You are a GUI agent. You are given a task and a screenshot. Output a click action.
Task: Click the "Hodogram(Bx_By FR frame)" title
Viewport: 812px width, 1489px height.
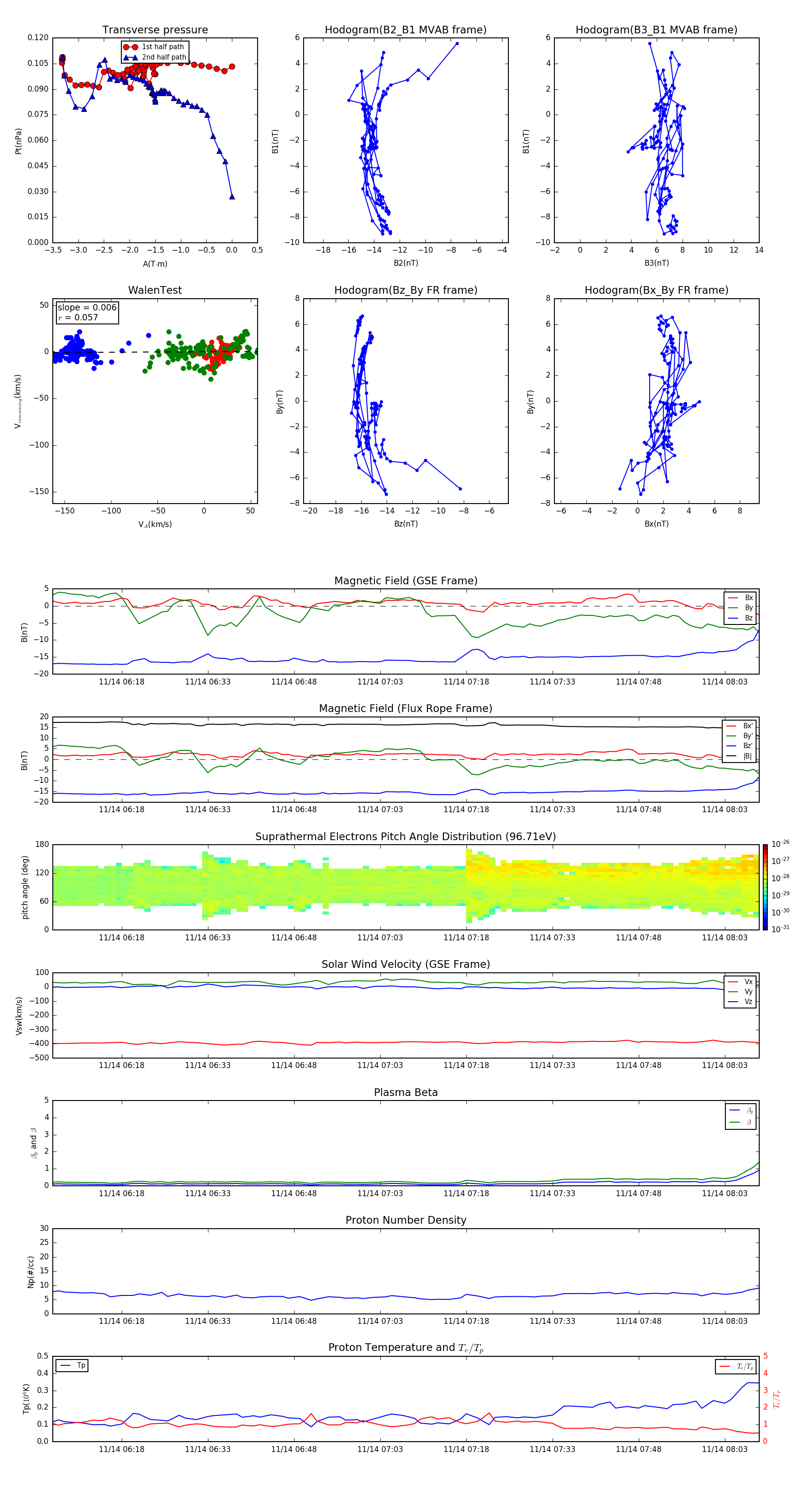click(656, 290)
